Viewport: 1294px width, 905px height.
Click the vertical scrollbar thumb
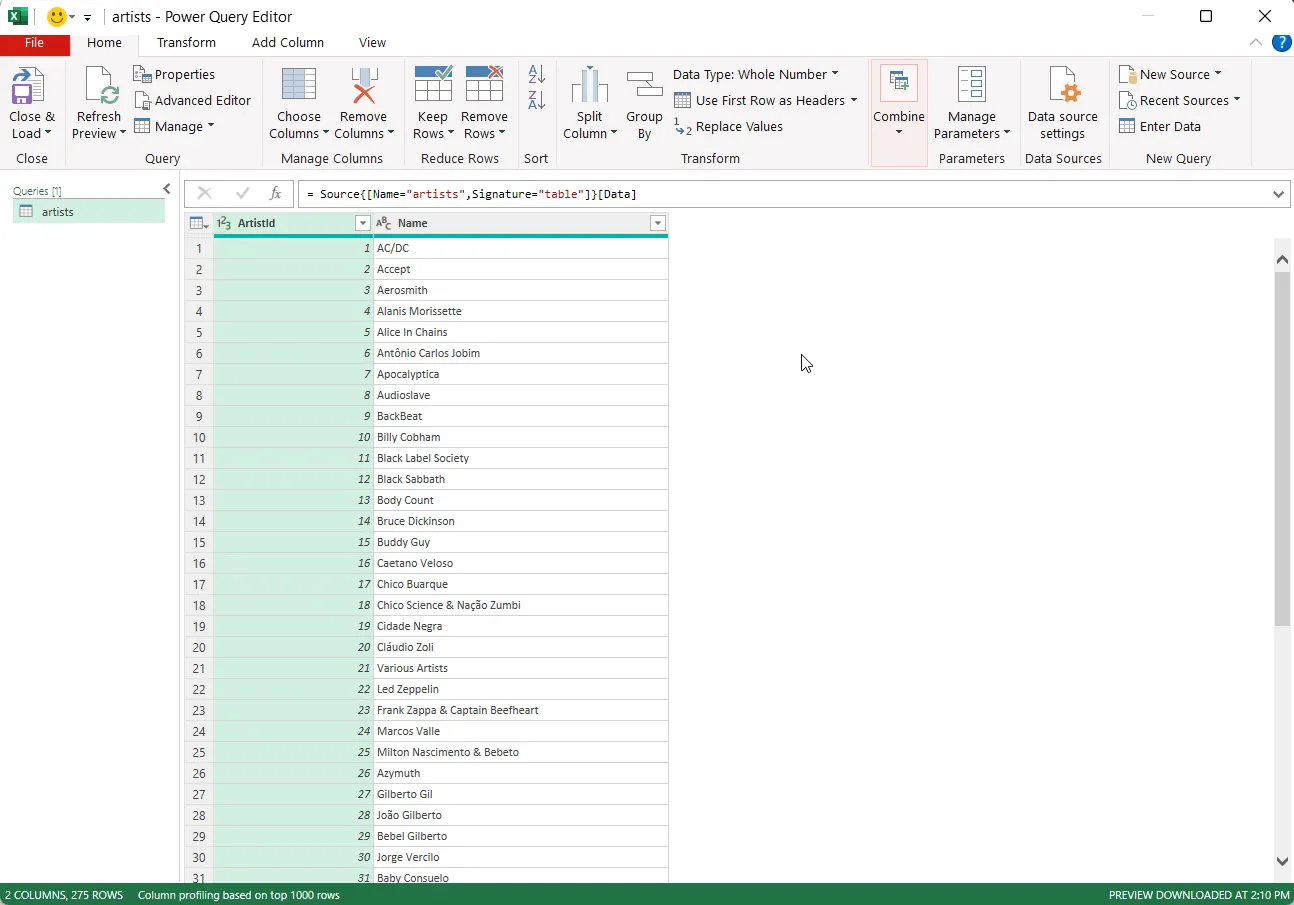(1282, 448)
